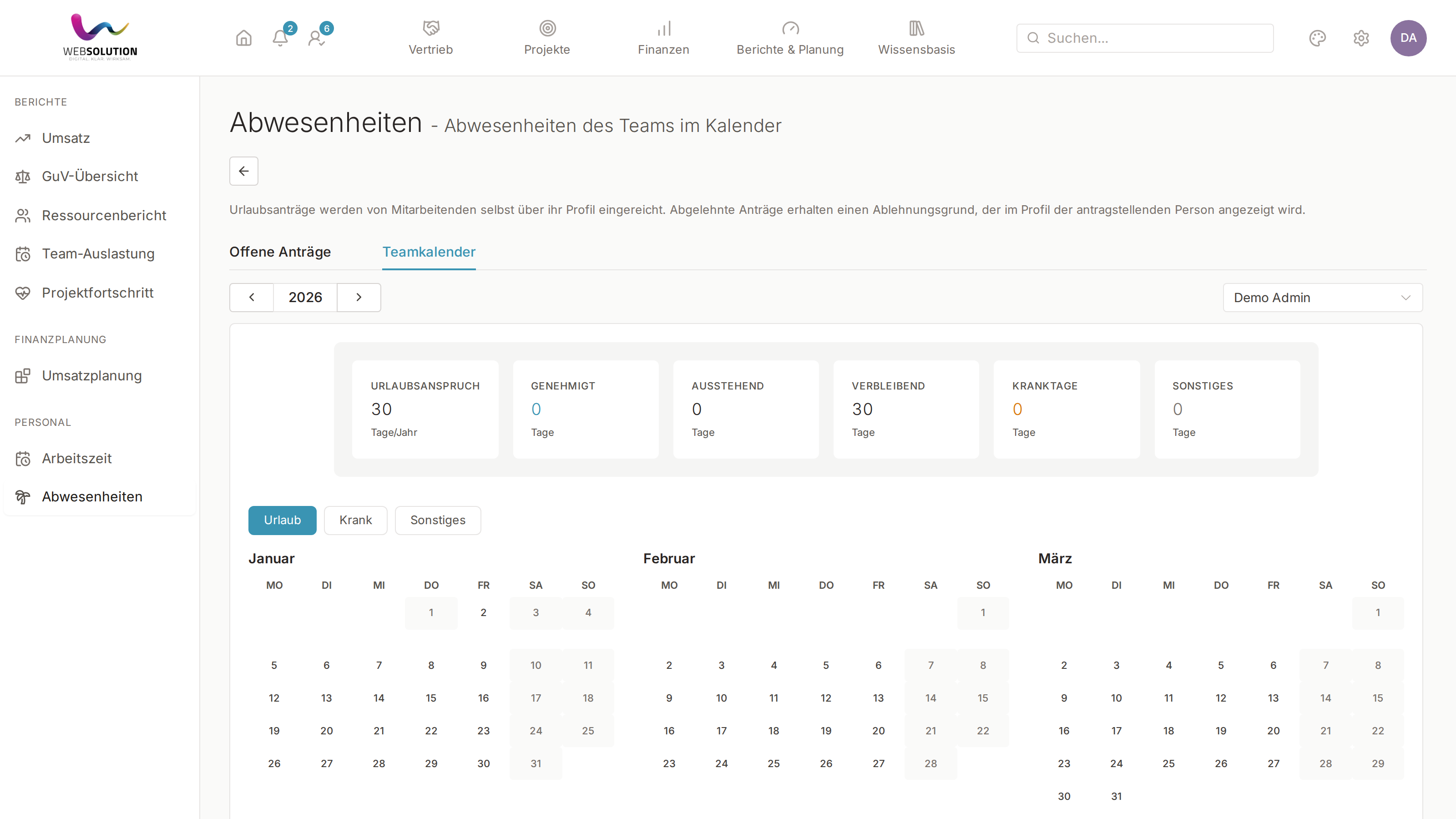Click the WebSolution logo
The image size is (1456, 819).
(100, 37)
